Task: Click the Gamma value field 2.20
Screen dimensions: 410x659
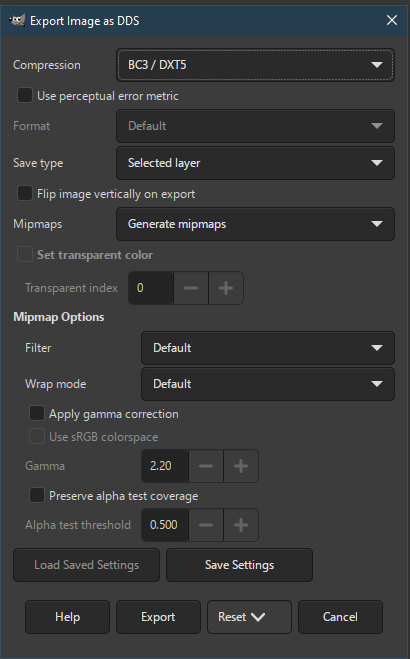Action: click(x=165, y=466)
